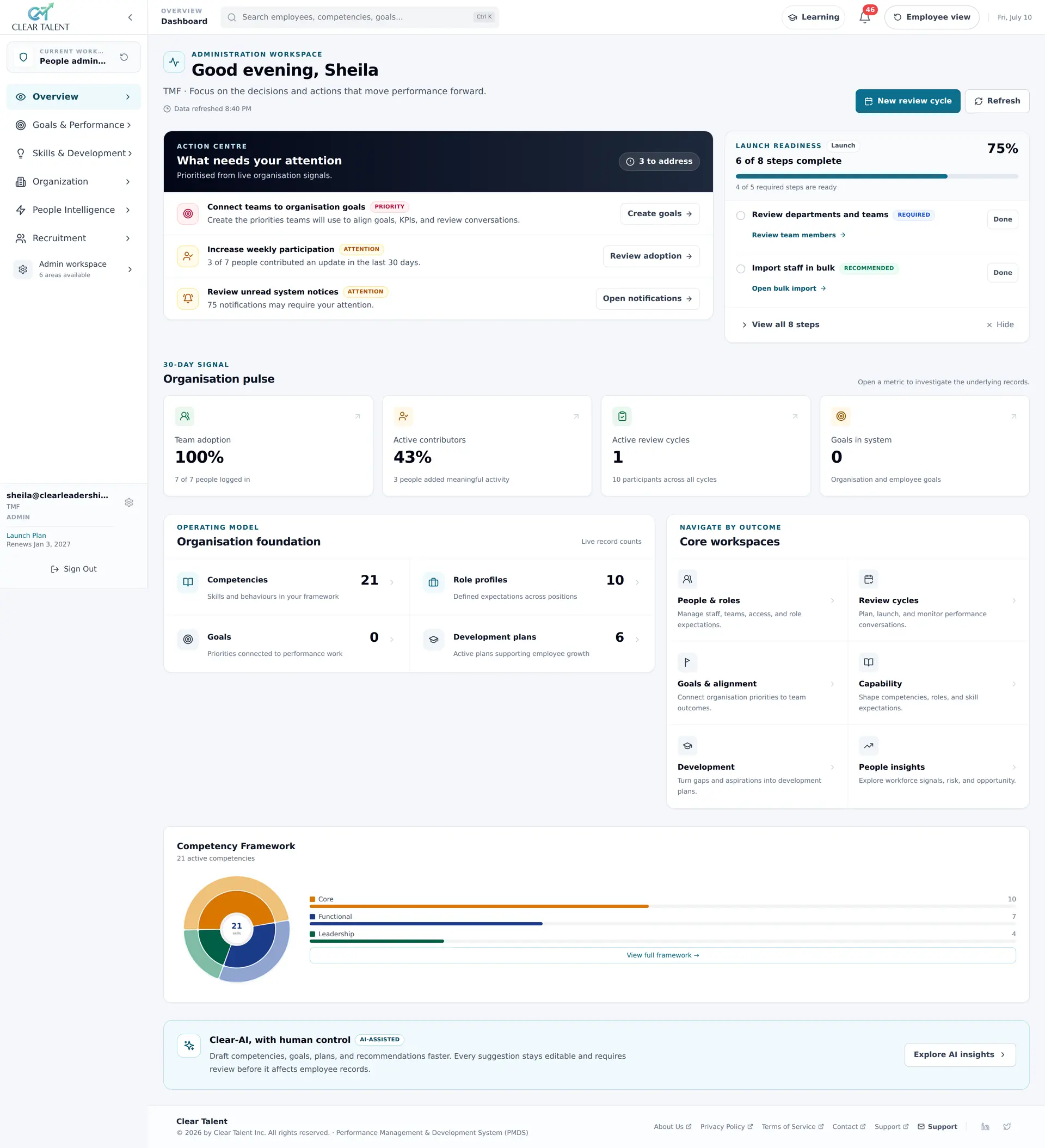Click the competency donut chart

click(236, 929)
